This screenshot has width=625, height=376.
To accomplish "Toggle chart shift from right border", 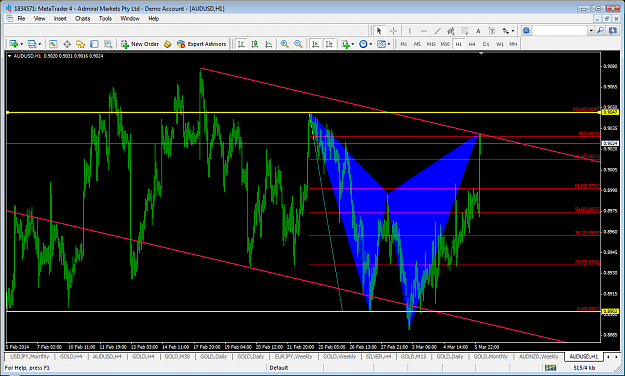I will (x=329, y=44).
